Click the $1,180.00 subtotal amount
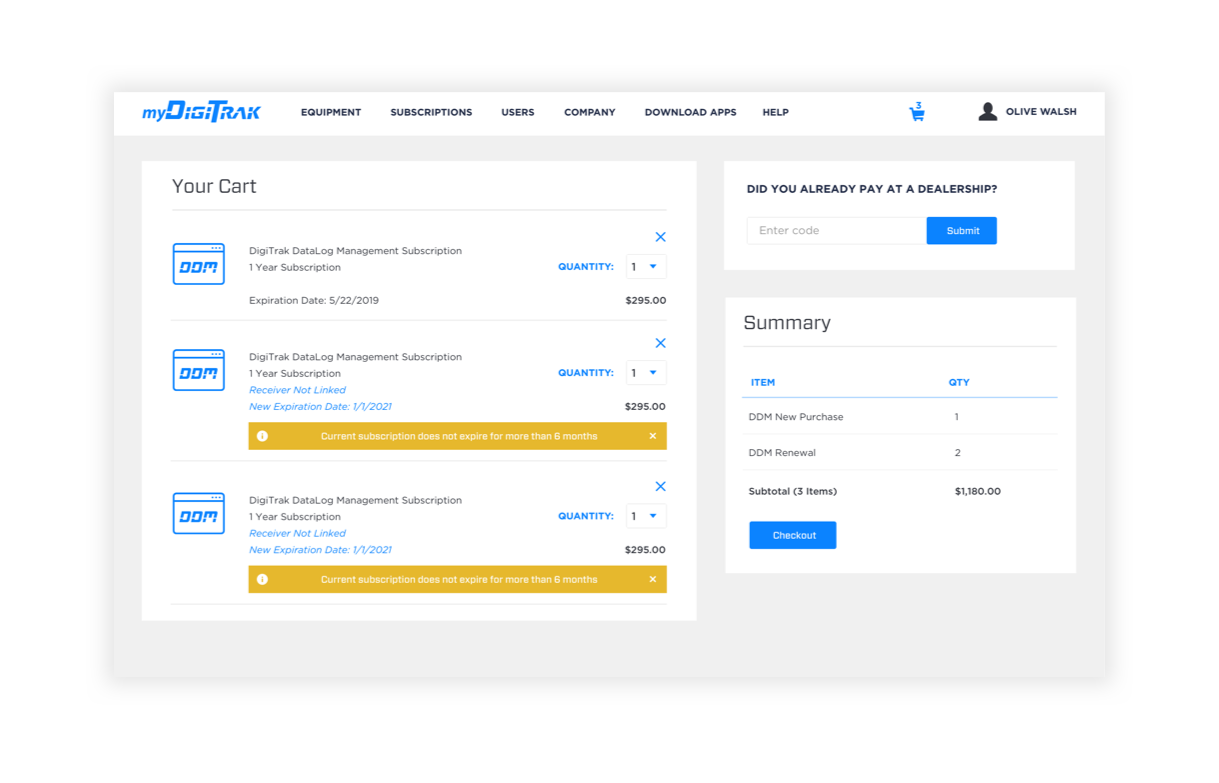The image size is (1219, 783). (978, 491)
